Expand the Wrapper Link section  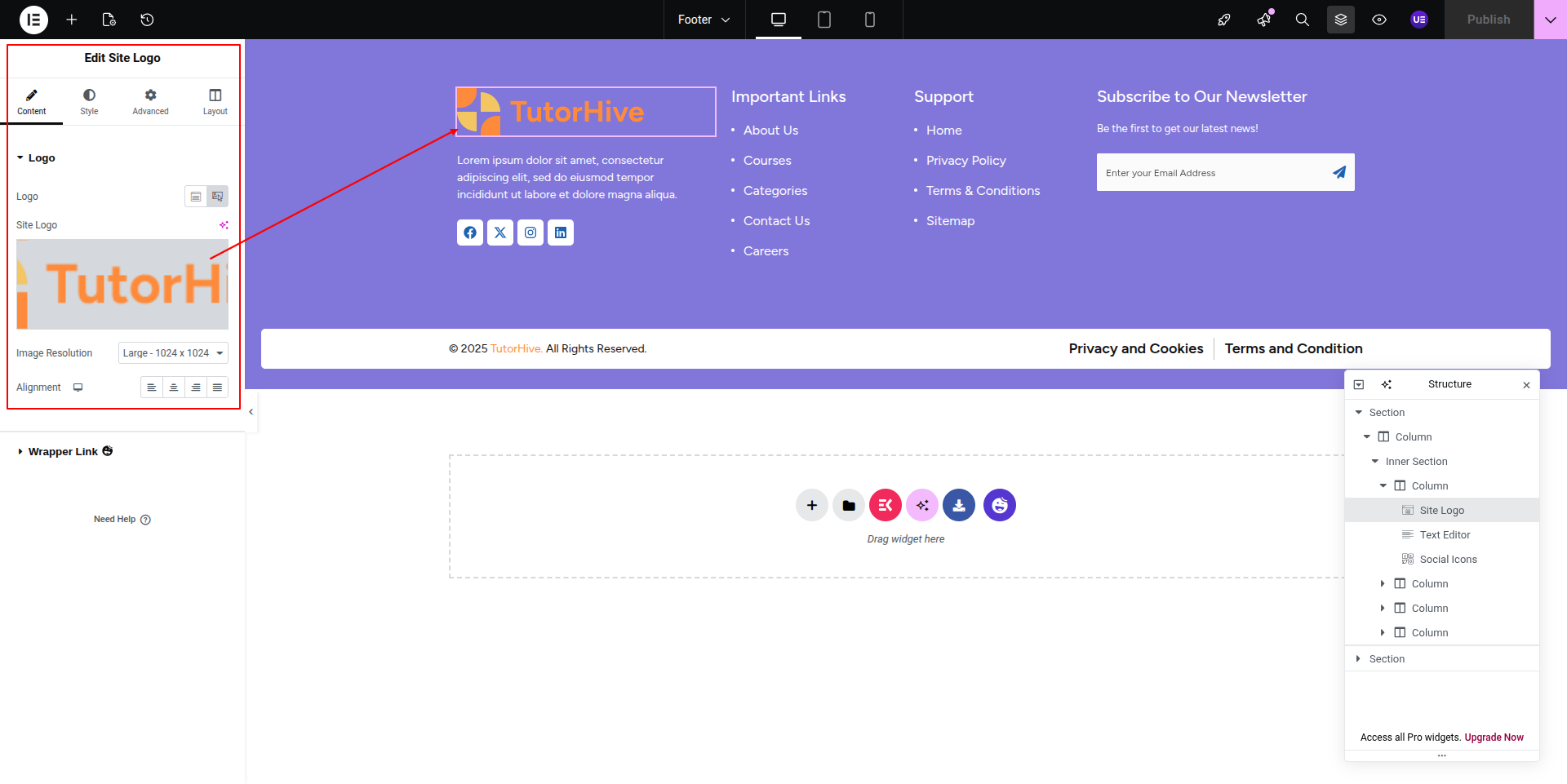63,452
